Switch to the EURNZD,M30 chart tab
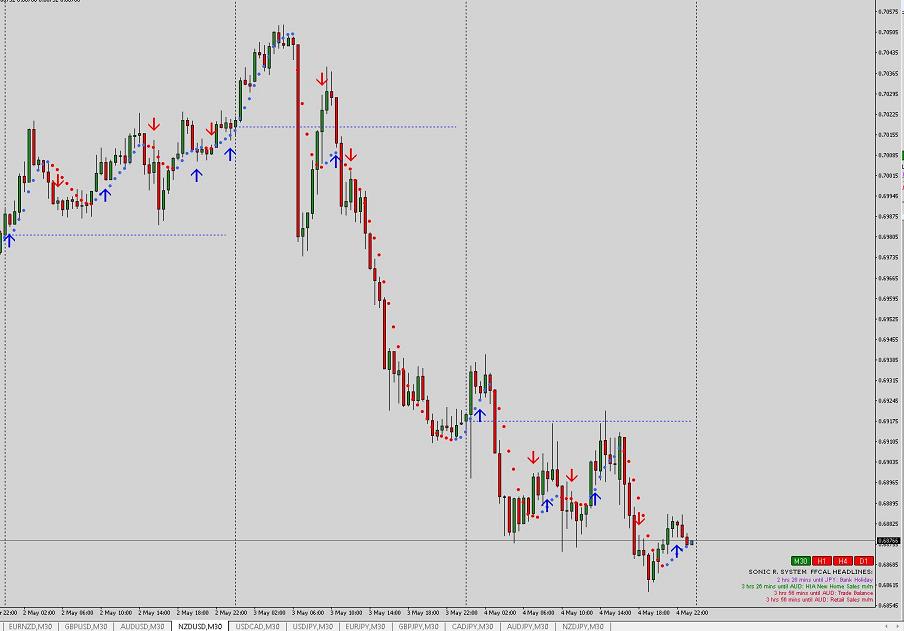The image size is (904, 631). click(x=30, y=626)
